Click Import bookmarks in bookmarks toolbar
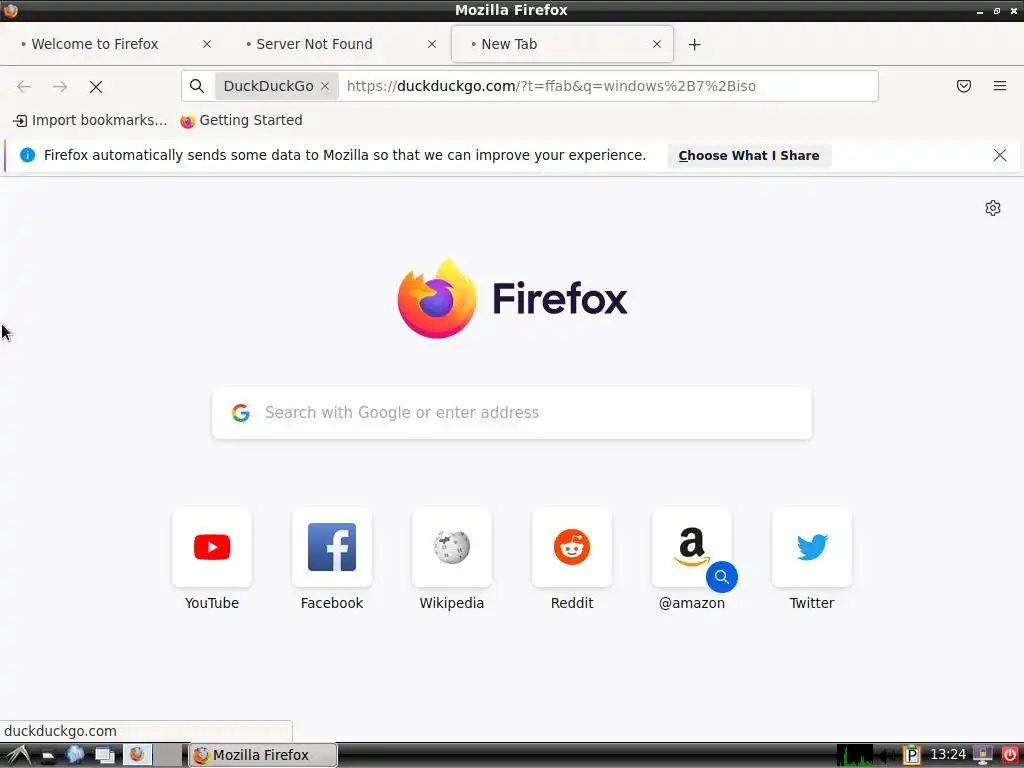The height and width of the screenshot is (768, 1024). [x=90, y=120]
